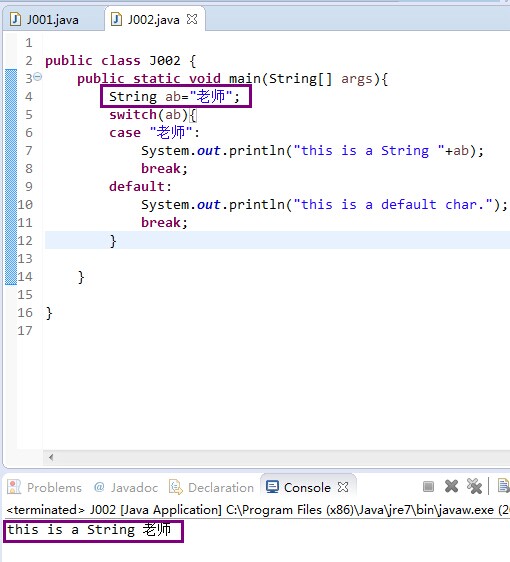The image size is (510, 562).
Task: Open the Javadoc view tab
Action: 126,487
